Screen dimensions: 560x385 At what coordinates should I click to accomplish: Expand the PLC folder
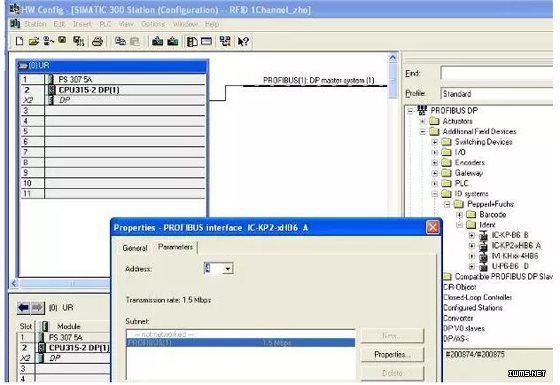(435, 184)
